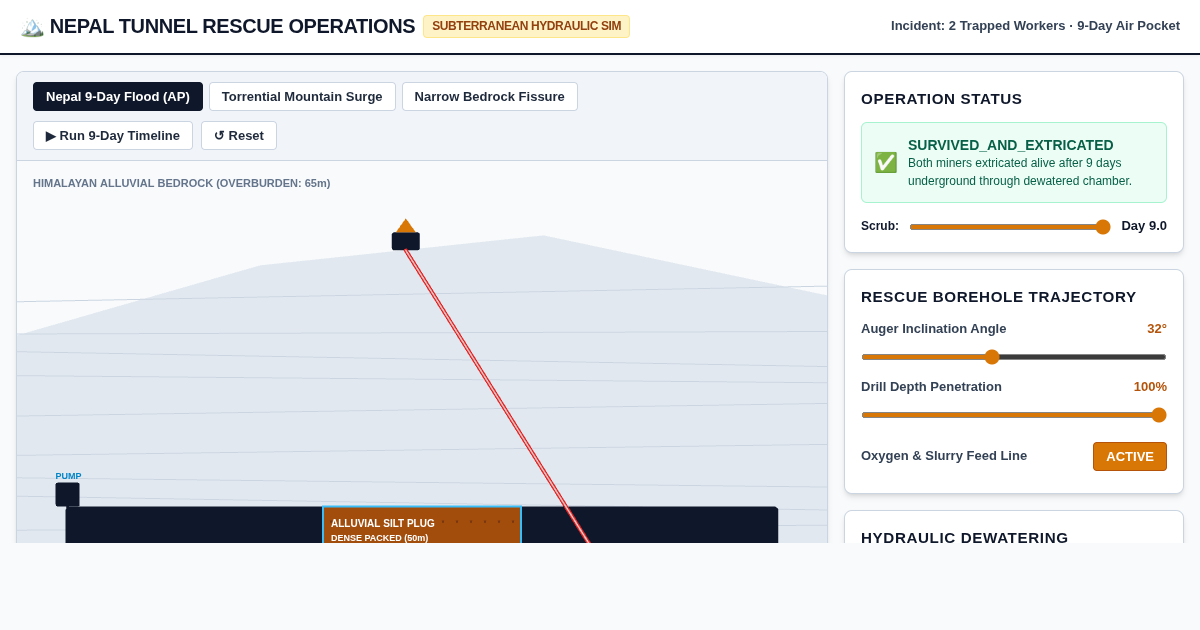Viewport: 1200px width, 630px height.
Task: Open the Narrow Bedrock Fissure scenario
Action: coord(490,96)
